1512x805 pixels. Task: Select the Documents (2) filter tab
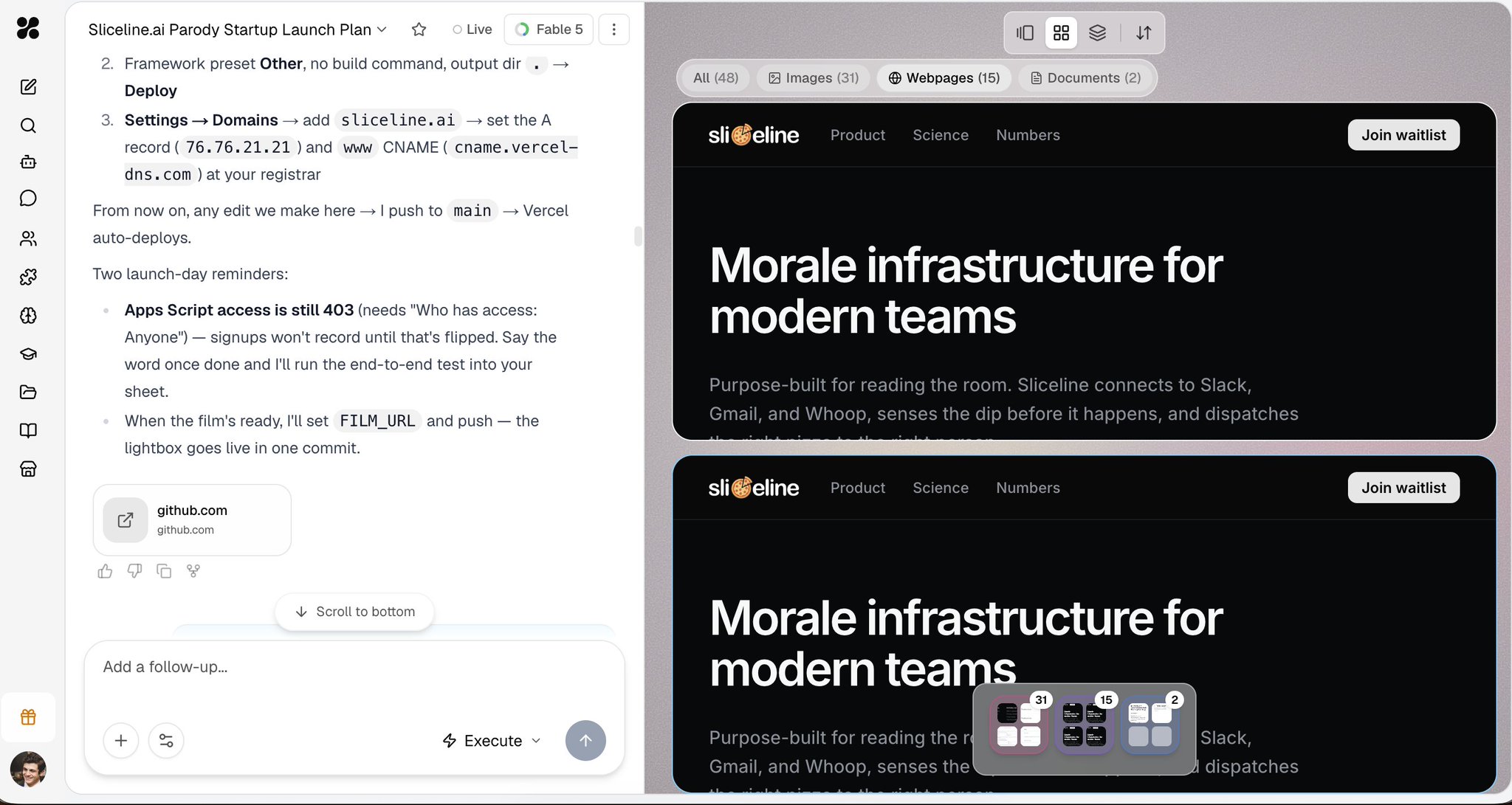(x=1085, y=77)
